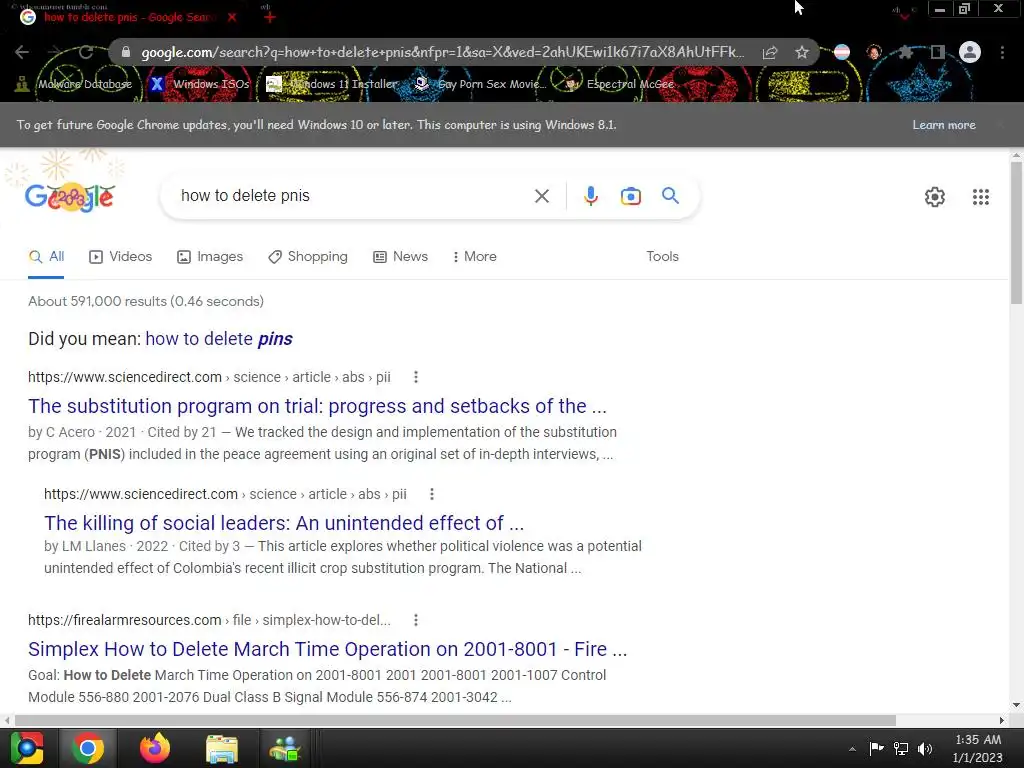Search by image with camera icon
Image resolution: width=1024 pixels, height=768 pixels.
[630, 196]
